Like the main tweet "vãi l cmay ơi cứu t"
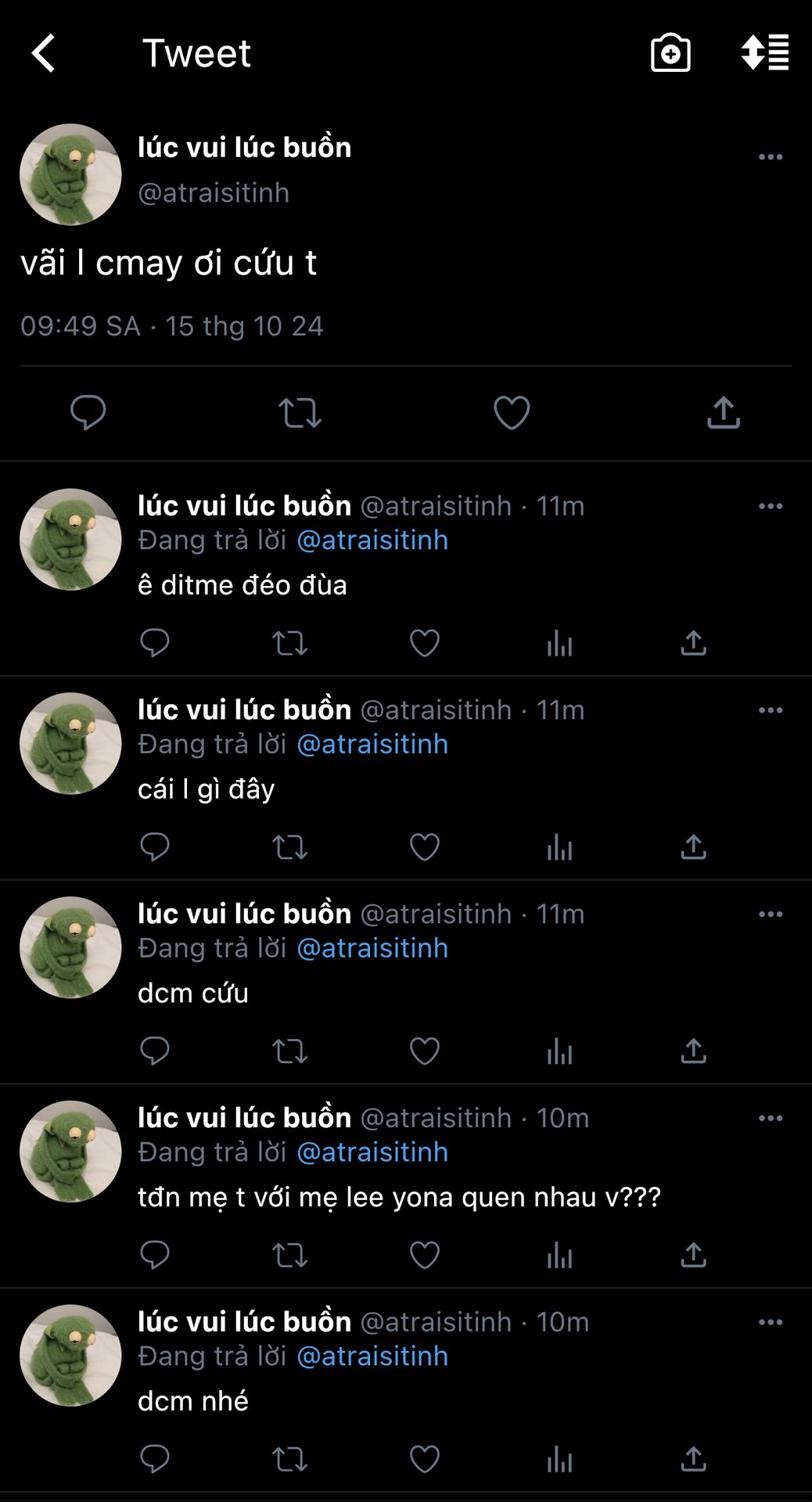Screen dimensions: 812x1502 tap(512, 412)
